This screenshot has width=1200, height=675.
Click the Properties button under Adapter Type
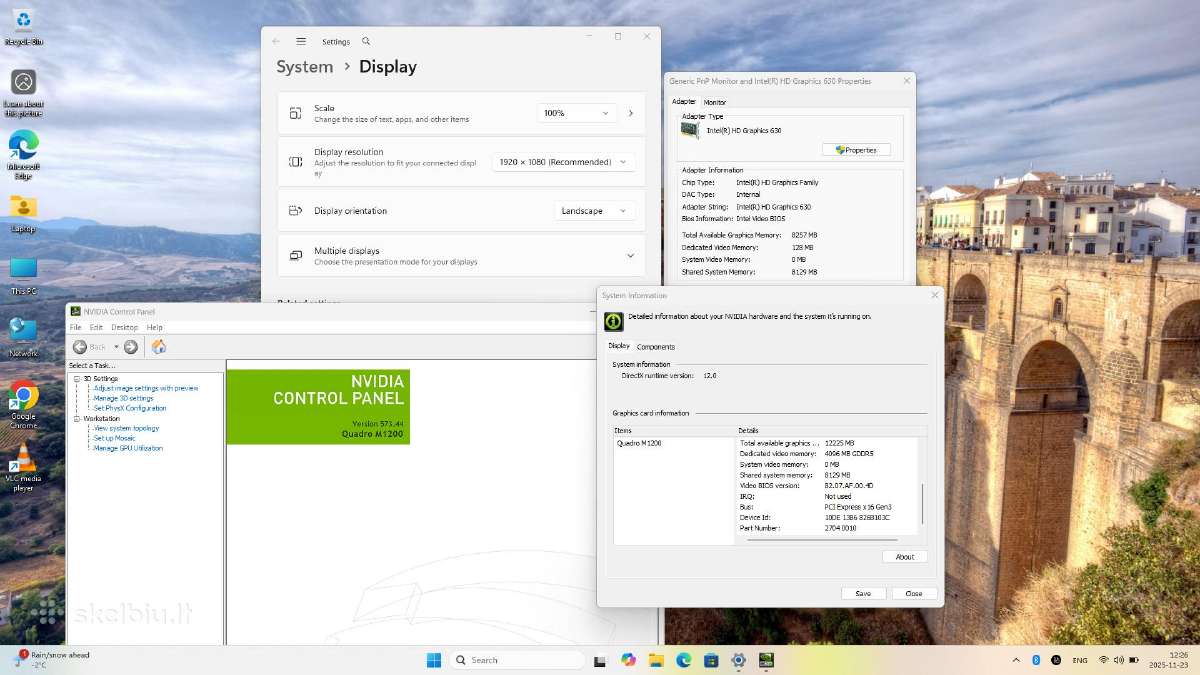point(856,150)
